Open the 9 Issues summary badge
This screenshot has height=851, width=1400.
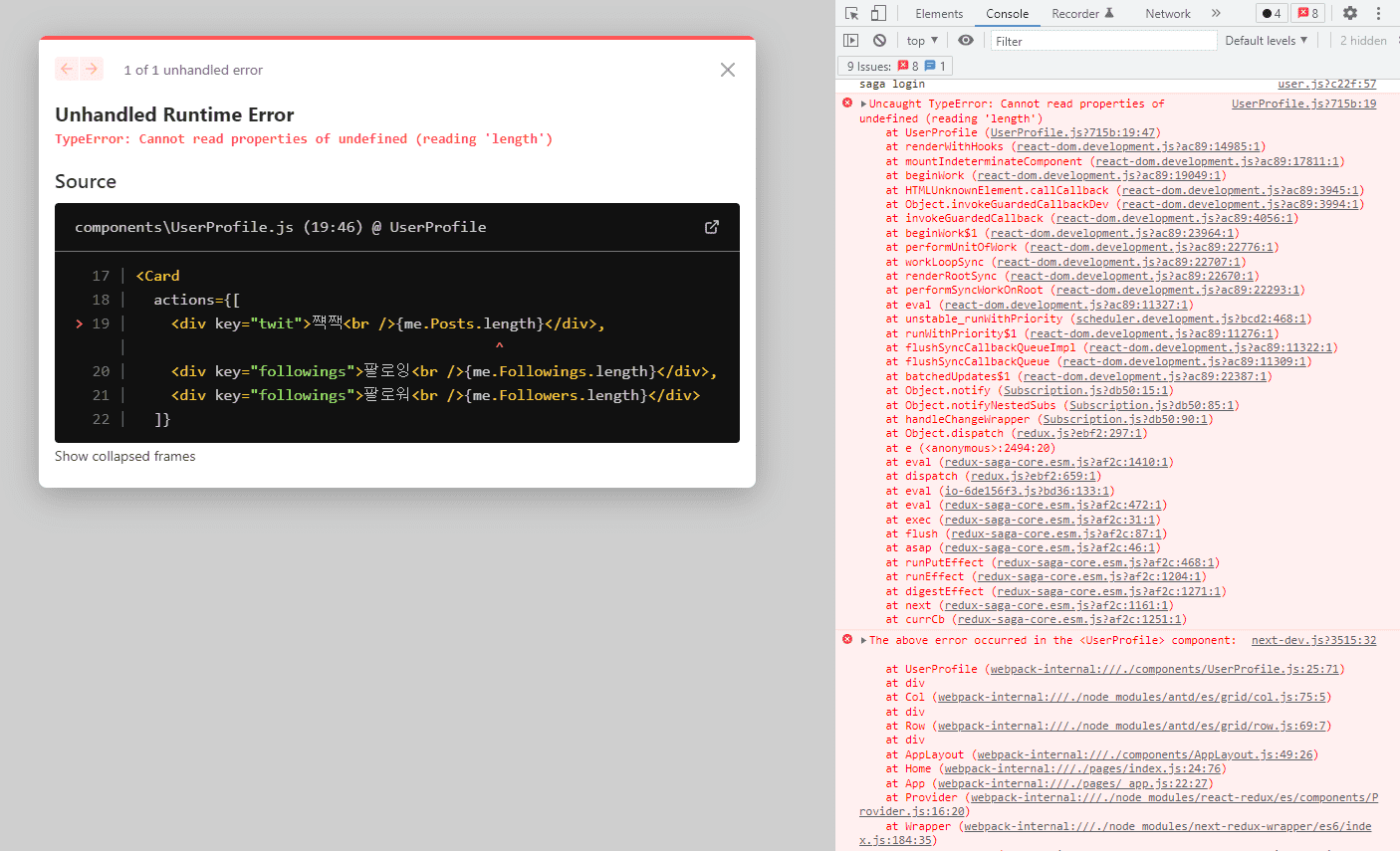[896, 66]
